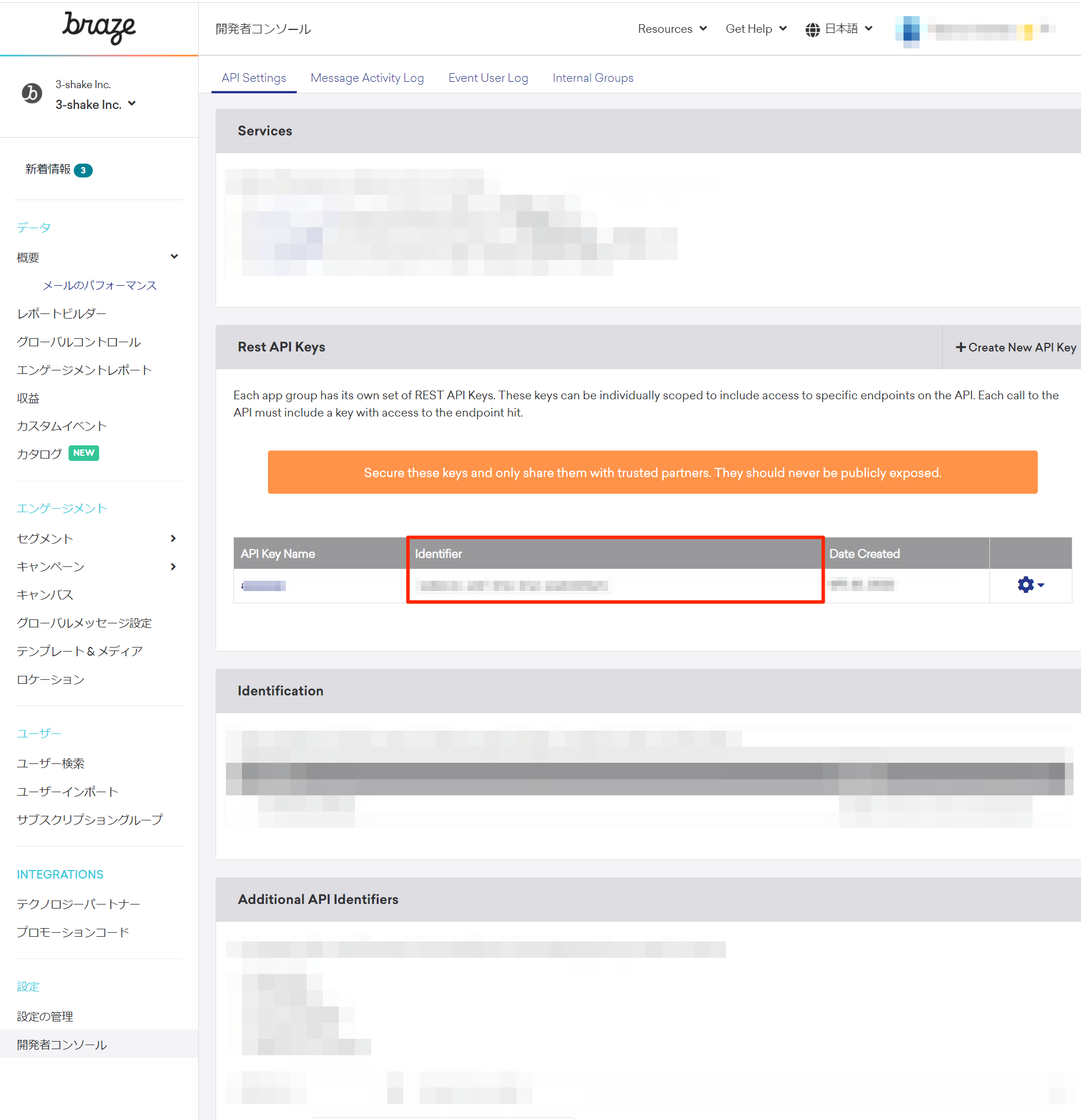Click the blurred API key identifier value
Image resolution: width=1081 pixels, height=1120 pixels.
tap(514, 585)
